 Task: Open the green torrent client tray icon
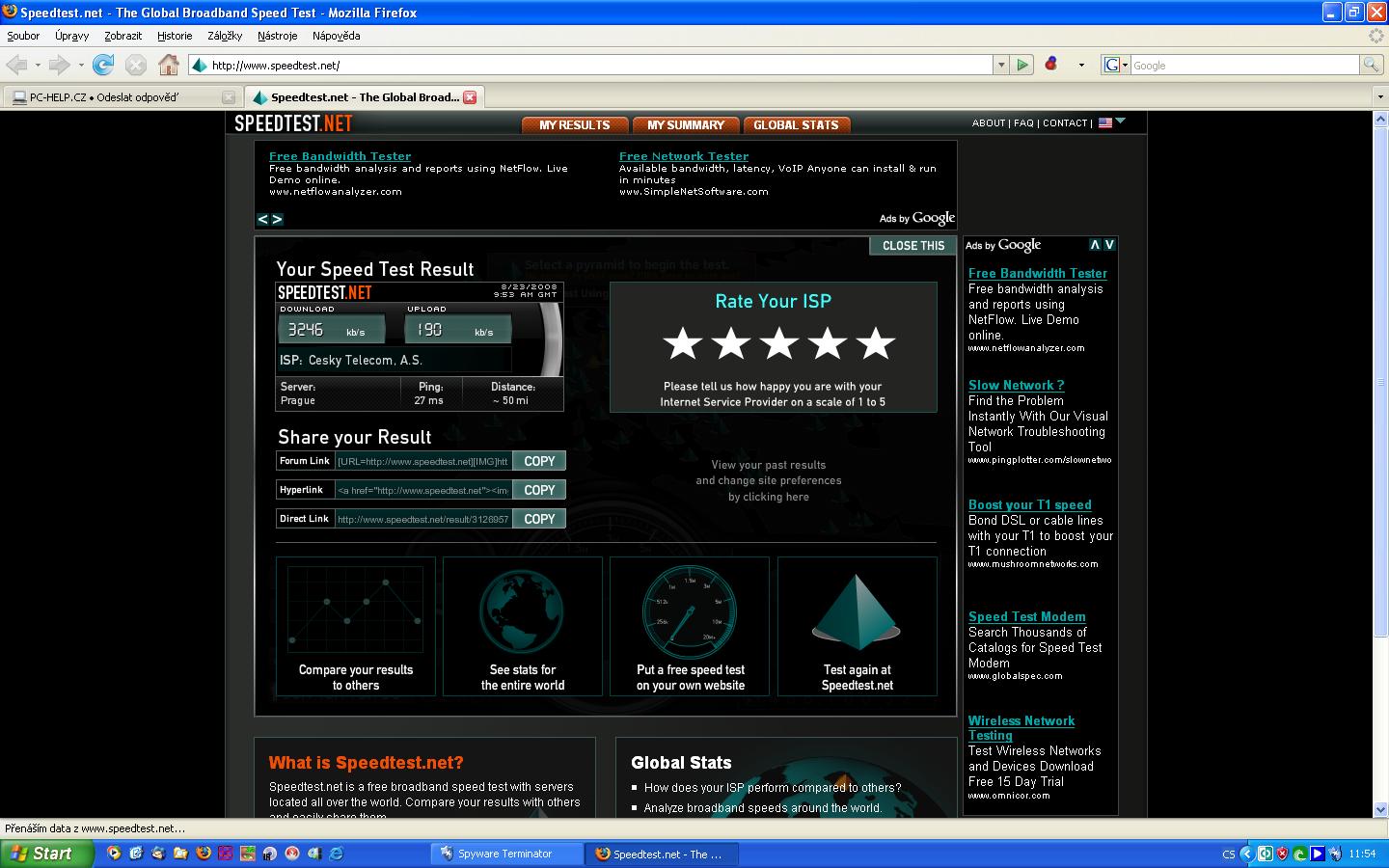(x=1299, y=854)
